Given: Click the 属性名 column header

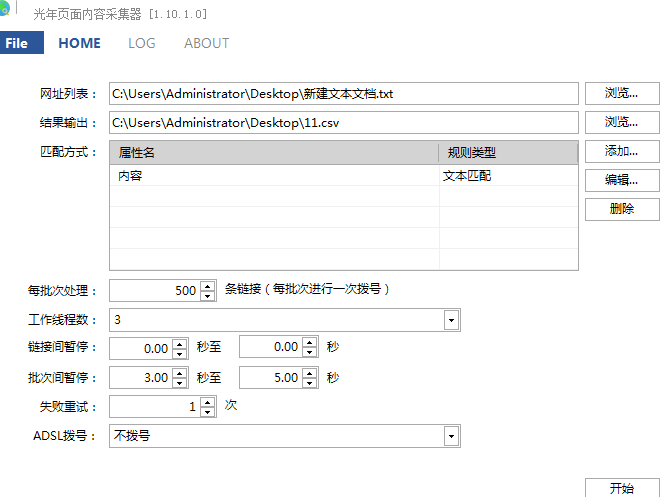Looking at the screenshot, I should [x=274, y=153].
